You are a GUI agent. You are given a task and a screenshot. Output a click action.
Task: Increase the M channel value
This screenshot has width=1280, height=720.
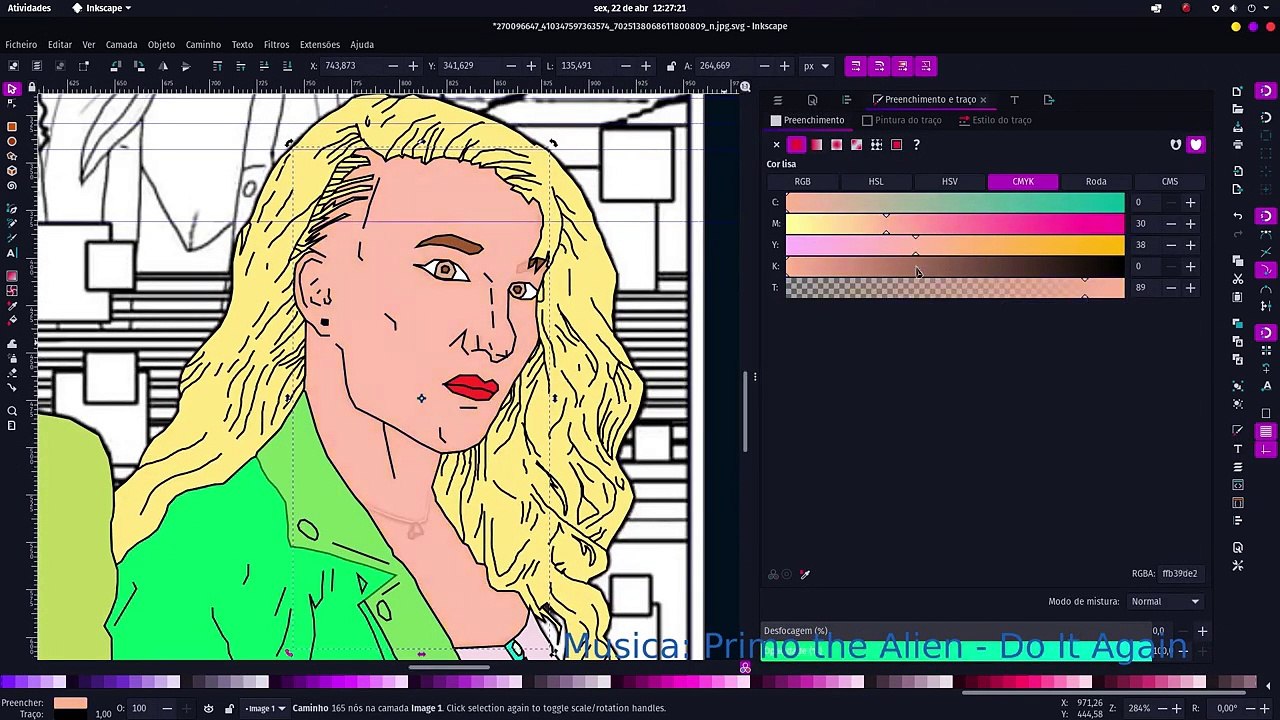click(x=1190, y=224)
